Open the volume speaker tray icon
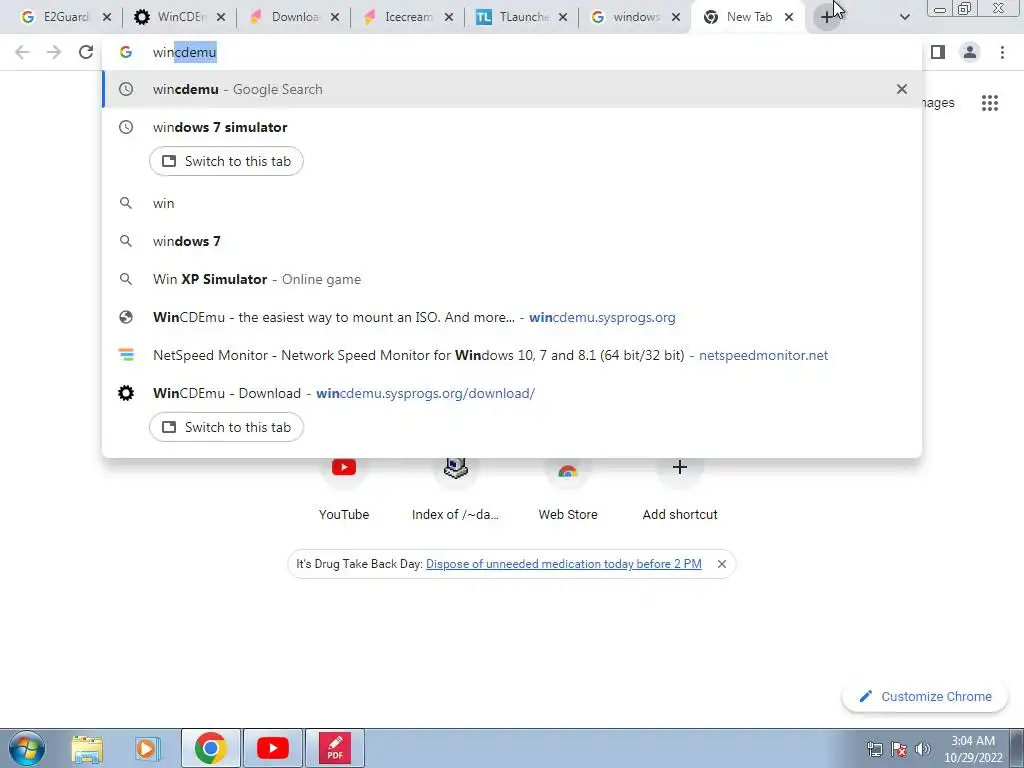This screenshot has height=768, width=1024. coord(923,749)
